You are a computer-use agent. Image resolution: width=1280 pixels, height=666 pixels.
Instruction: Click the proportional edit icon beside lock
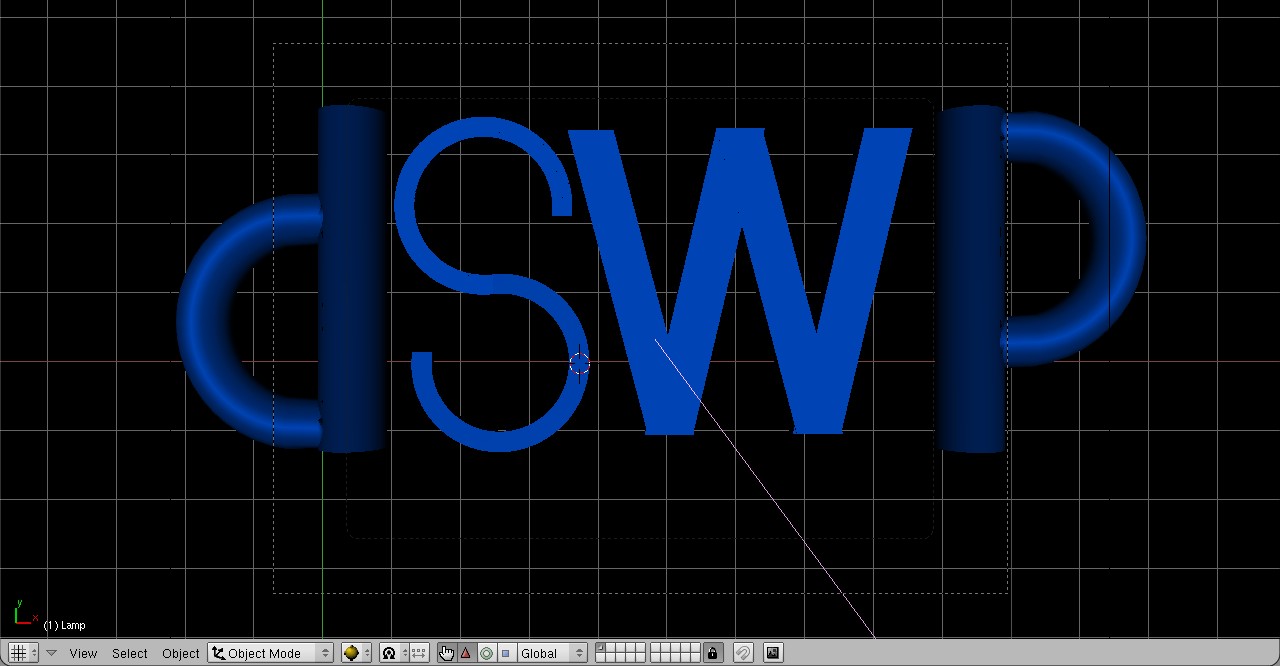[743, 653]
